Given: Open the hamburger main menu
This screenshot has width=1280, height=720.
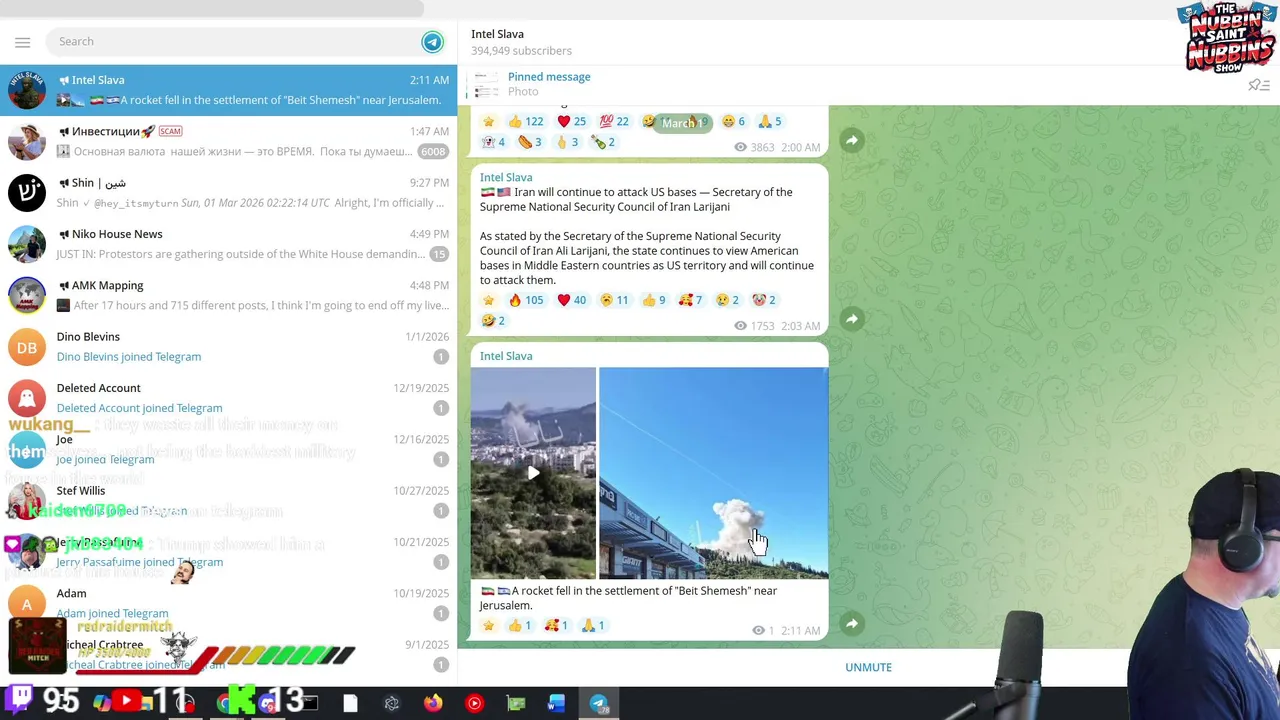Looking at the screenshot, I should pyautogui.click(x=22, y=42).
